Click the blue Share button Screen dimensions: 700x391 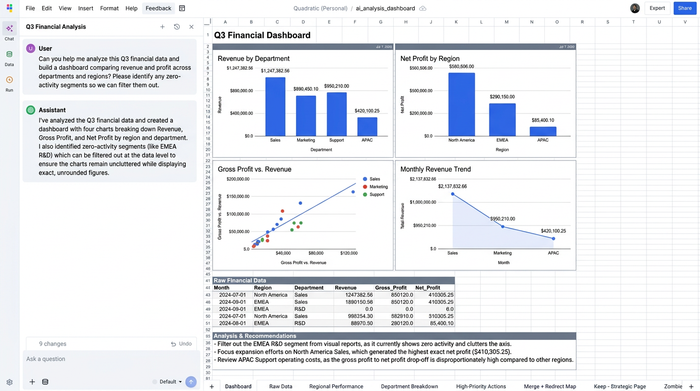coord(685,8)
